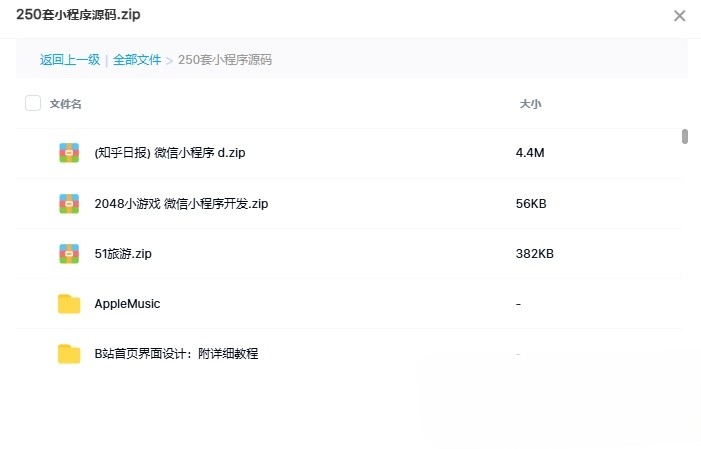Image resolution: width=701 pixels, height=449 pixels.
Task: Open file name (知乎日报) 微信小程序 d.zip
Action: (x=170, y=153)
